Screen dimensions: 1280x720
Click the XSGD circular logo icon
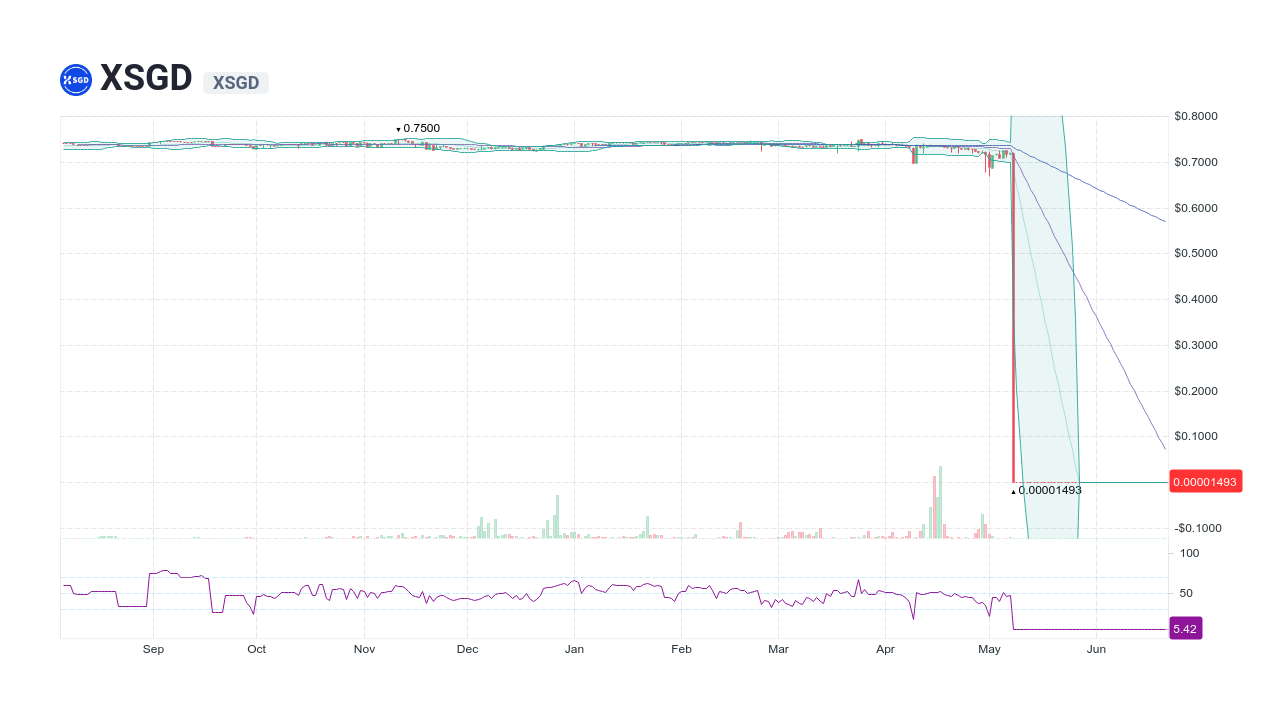pyautogui.click(x=75, y=79)
